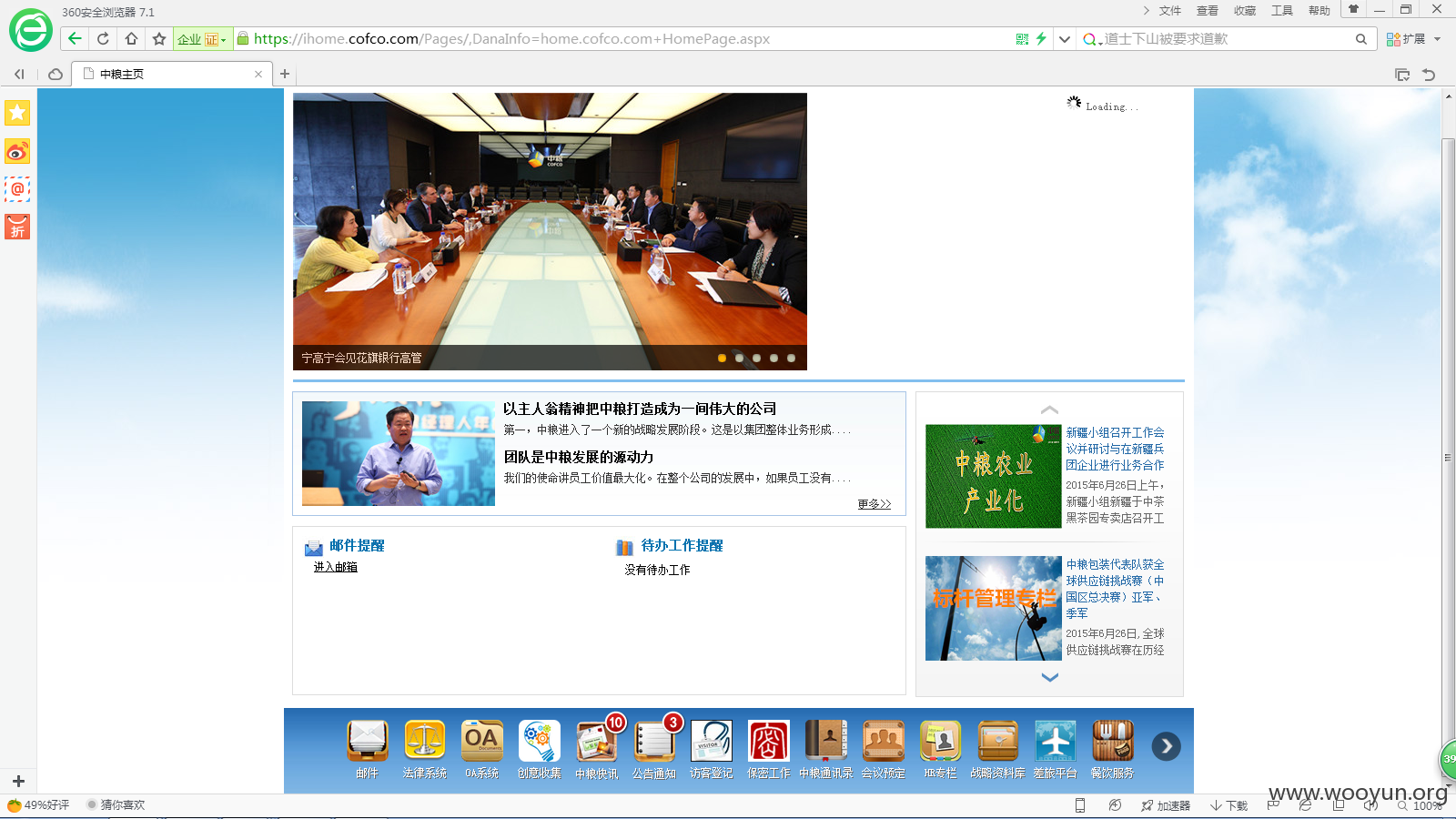The height and width of the screenshot is (819, 1456).
Task: Open the 工具 menu
Action: [x=1282, y=11]
